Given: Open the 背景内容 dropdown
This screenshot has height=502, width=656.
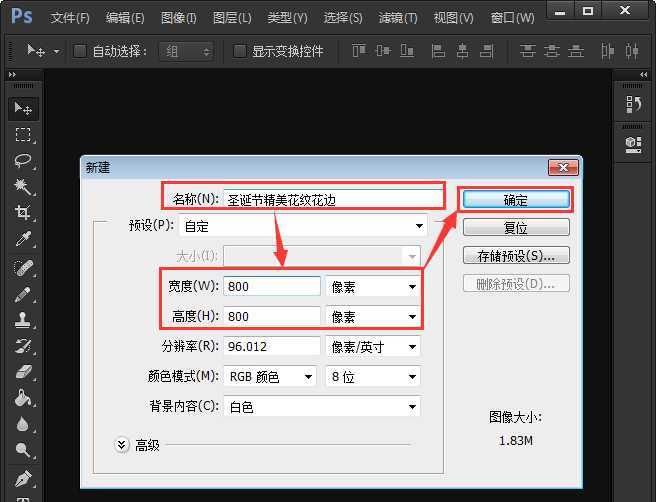Looking at the screenshot, I should click(320, 407).
